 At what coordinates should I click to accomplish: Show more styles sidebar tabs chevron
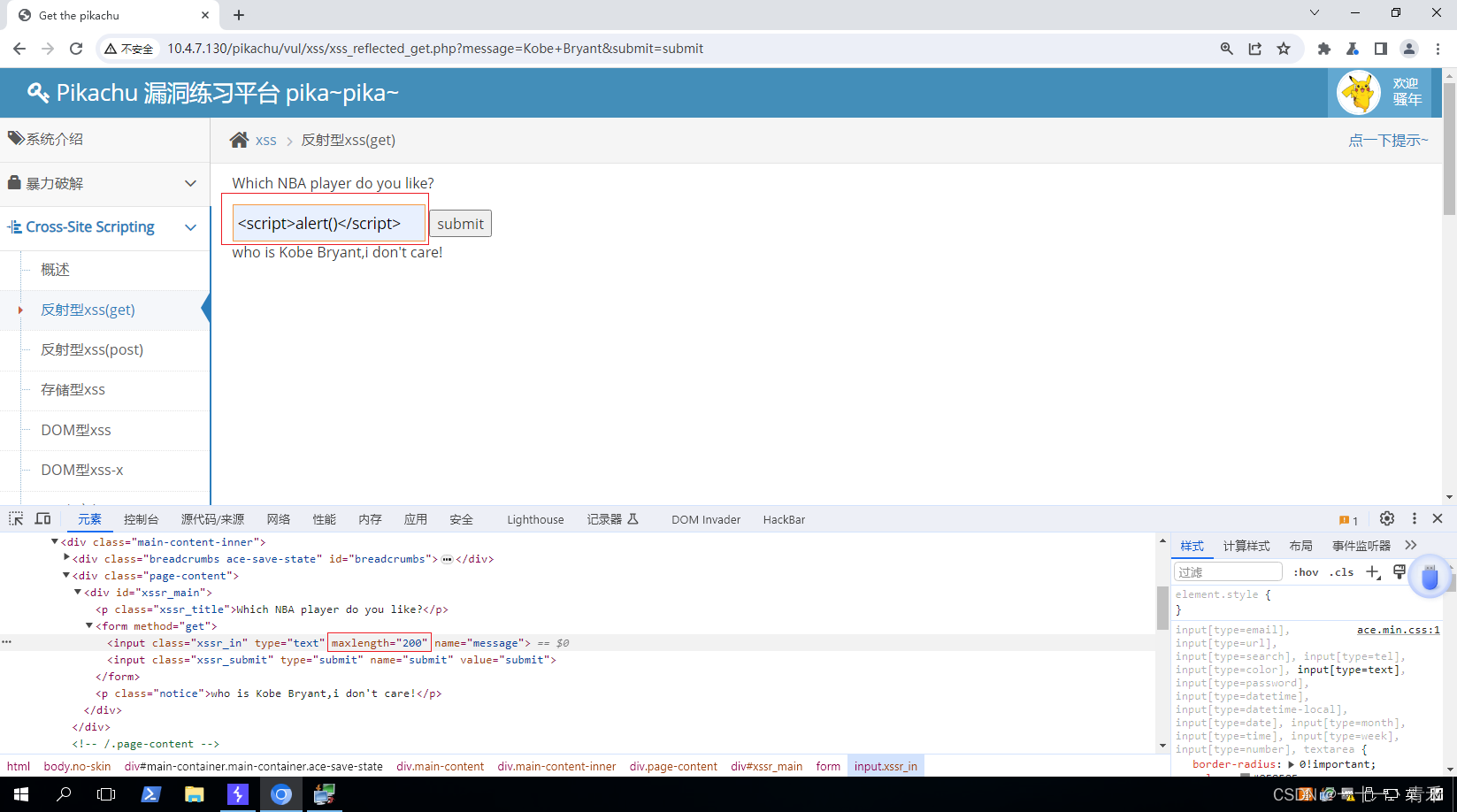click(1411, 546)
